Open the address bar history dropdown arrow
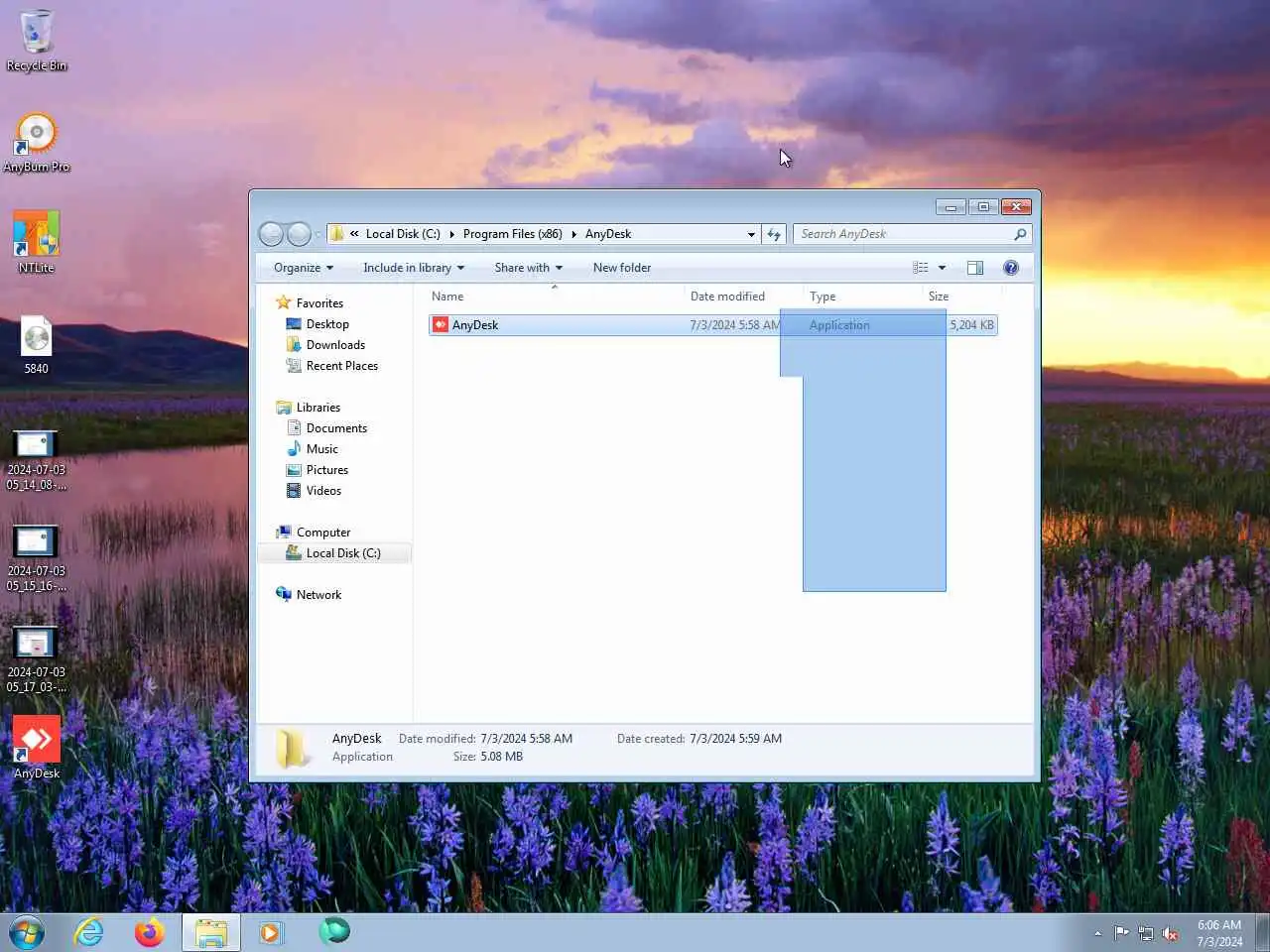 (x=751, y=234)
